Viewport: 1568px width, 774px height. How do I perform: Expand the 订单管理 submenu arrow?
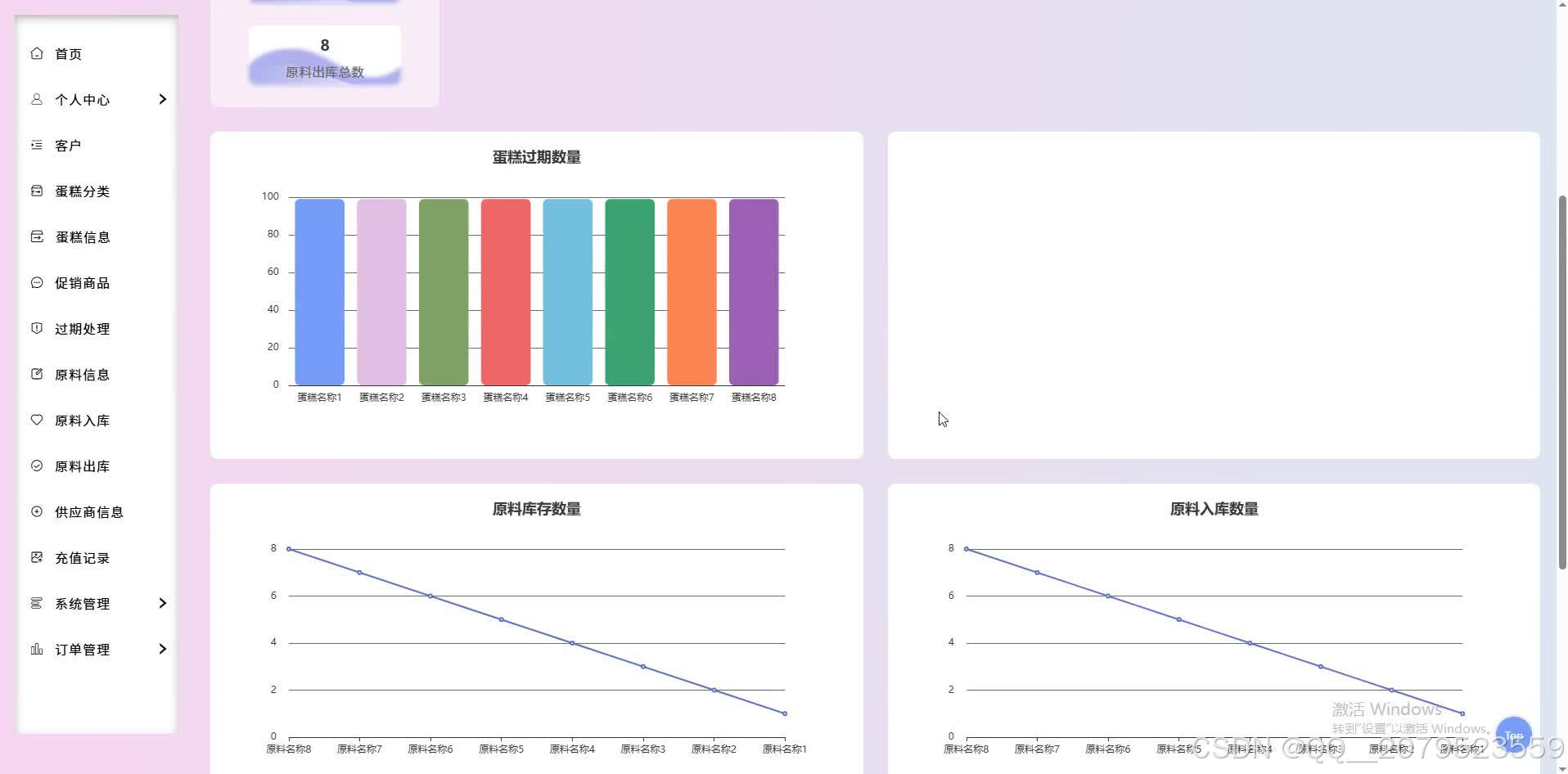(x=162, y=649)
